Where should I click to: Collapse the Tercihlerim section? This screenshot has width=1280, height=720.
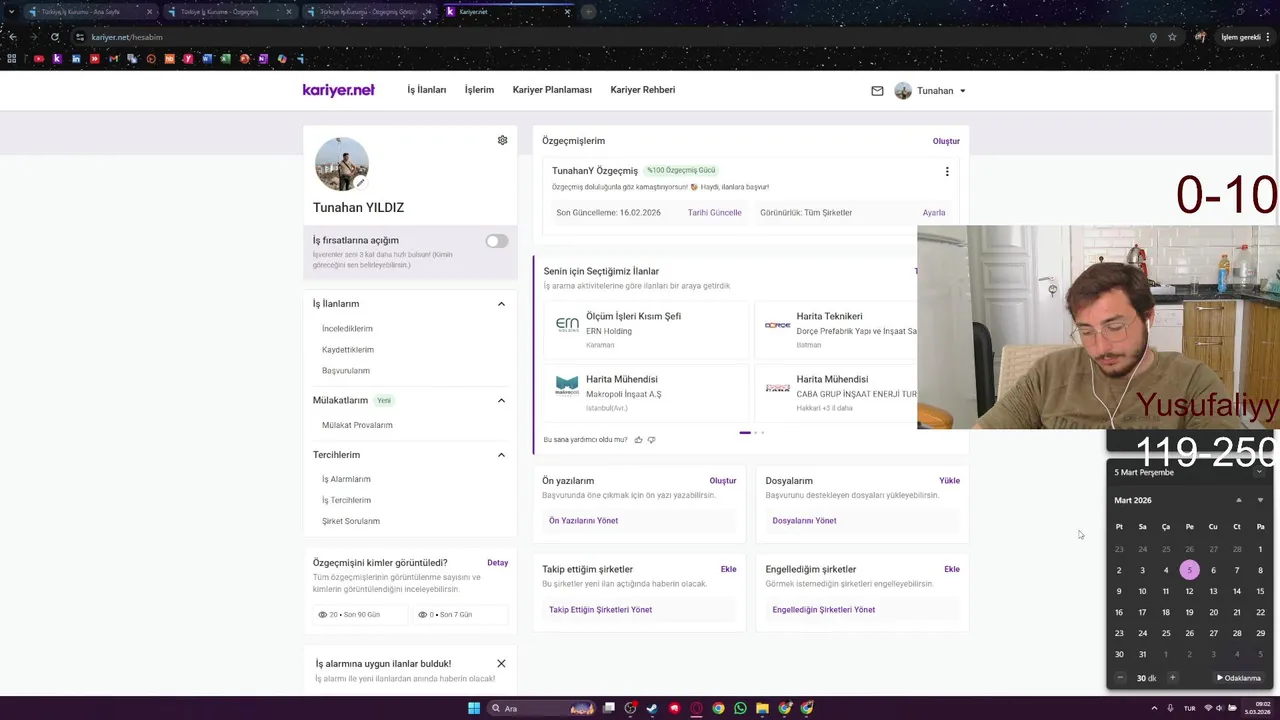pyautogui.click(x=501, y=455)
